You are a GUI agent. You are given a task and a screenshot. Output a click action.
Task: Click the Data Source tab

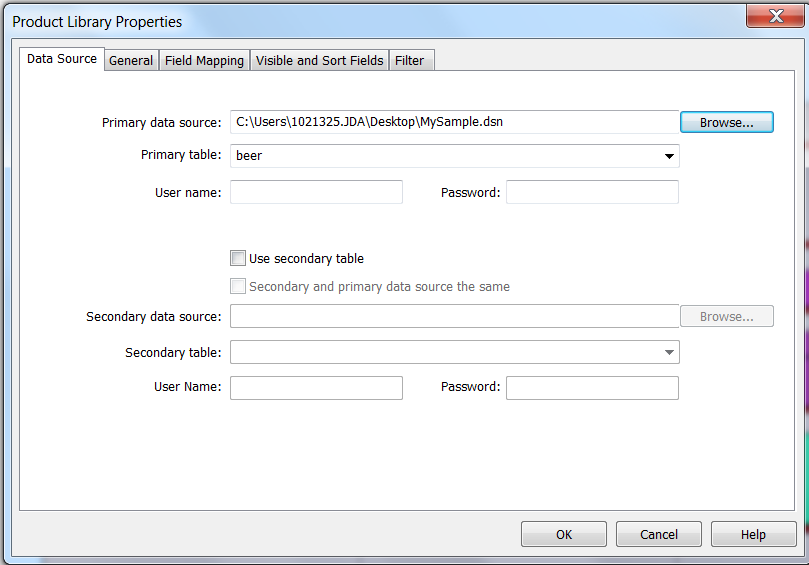(62, 59)
